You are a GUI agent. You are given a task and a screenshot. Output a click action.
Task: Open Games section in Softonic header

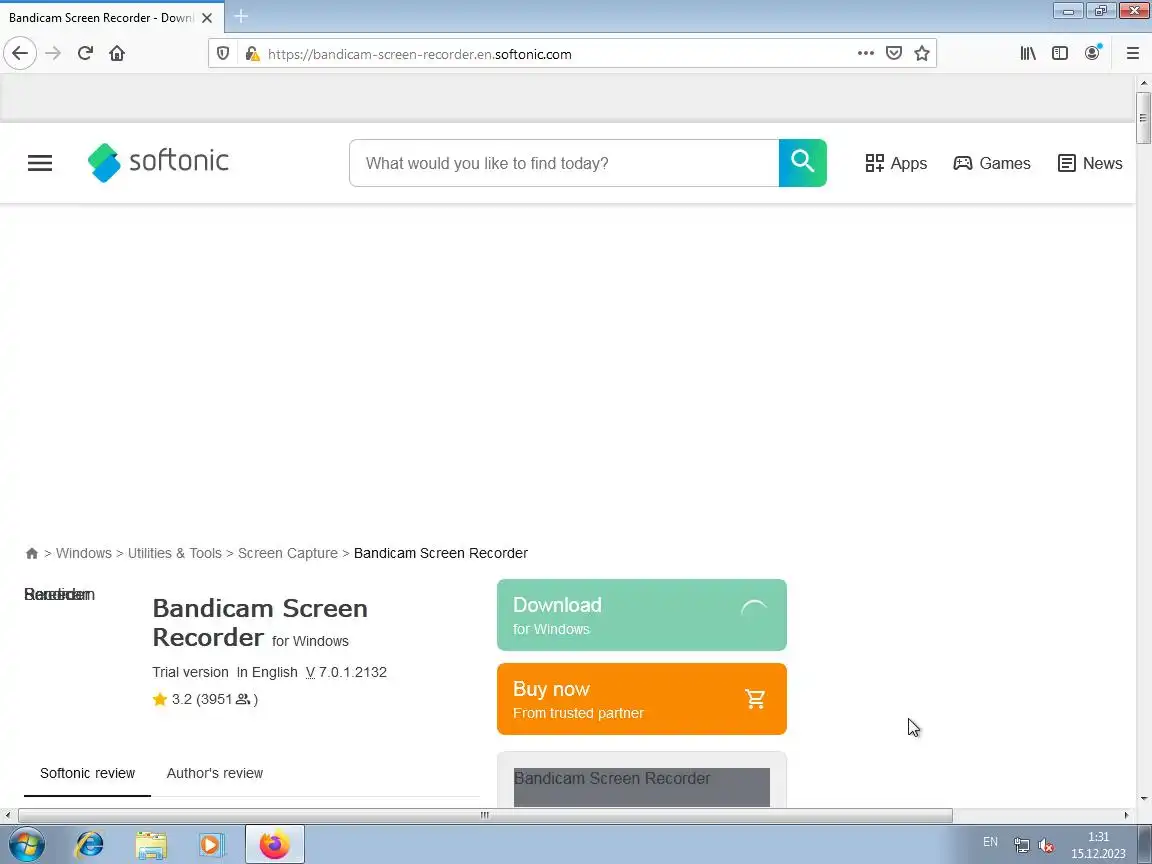pyautogui.click(x=992, y=163)
